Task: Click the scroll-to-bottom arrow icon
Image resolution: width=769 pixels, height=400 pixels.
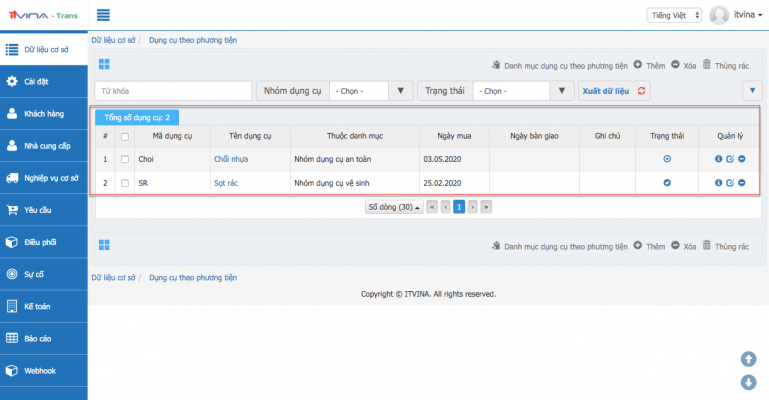Action: coord(747,382)
